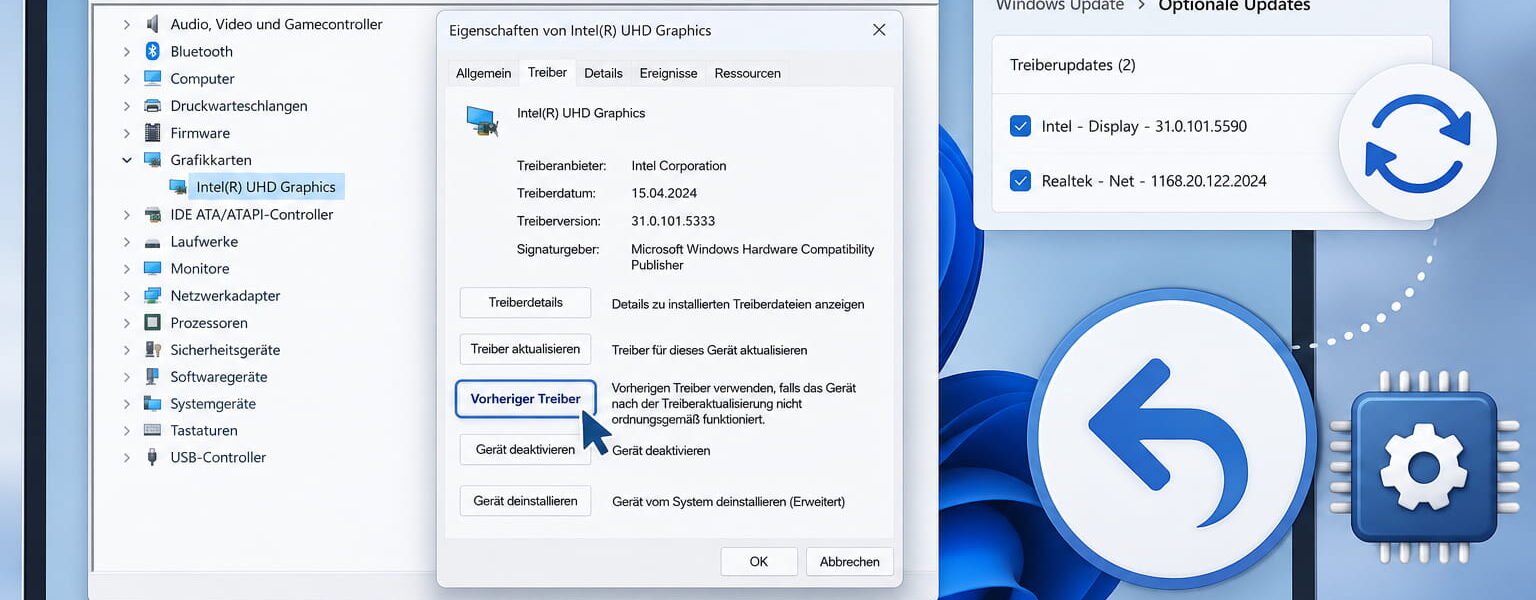The width and height of the screenshot is (1536, 600).
Task: Expand Audio, Video und Gamecontroller node
Action: 127,24
